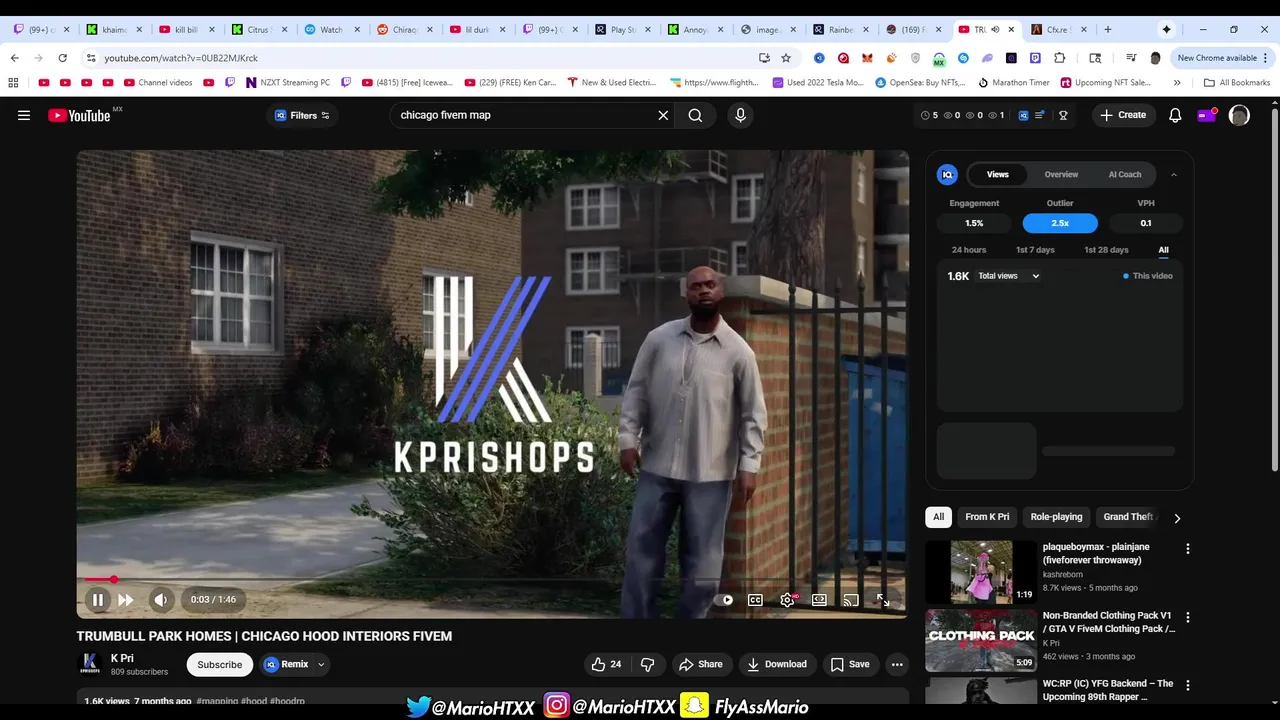
Task: Open the Filters dropdown
Action: pos(302,115)
